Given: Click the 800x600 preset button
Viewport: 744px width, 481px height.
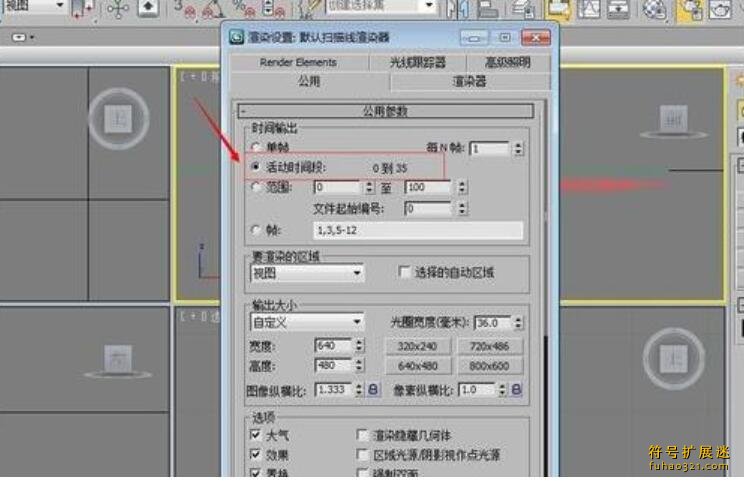Looking at the screenshot, I should click(x=489, y=366).
